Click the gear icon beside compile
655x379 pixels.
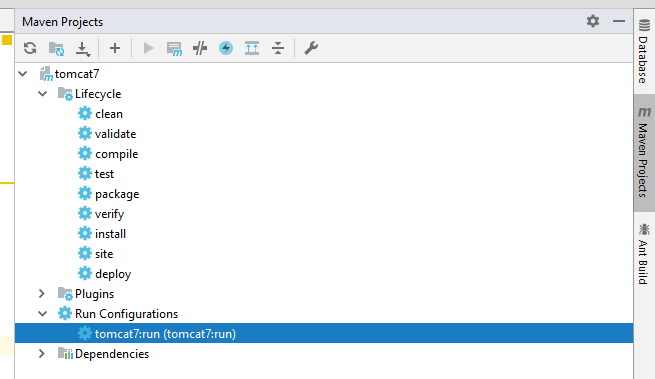[x=85, y=153]
